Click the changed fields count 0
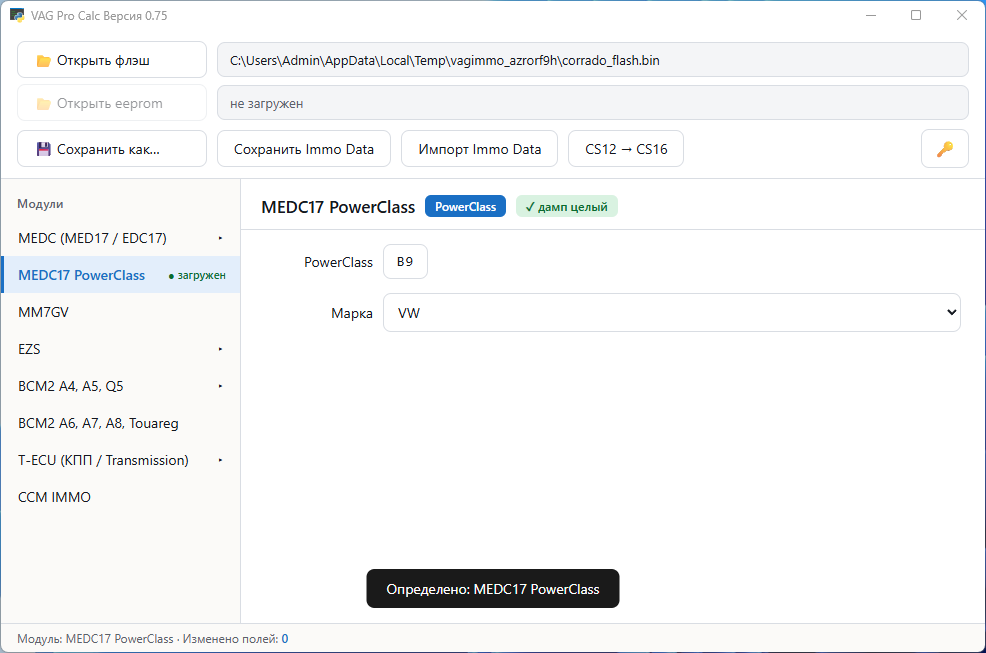986x653 pixels. tap(285, 639)
